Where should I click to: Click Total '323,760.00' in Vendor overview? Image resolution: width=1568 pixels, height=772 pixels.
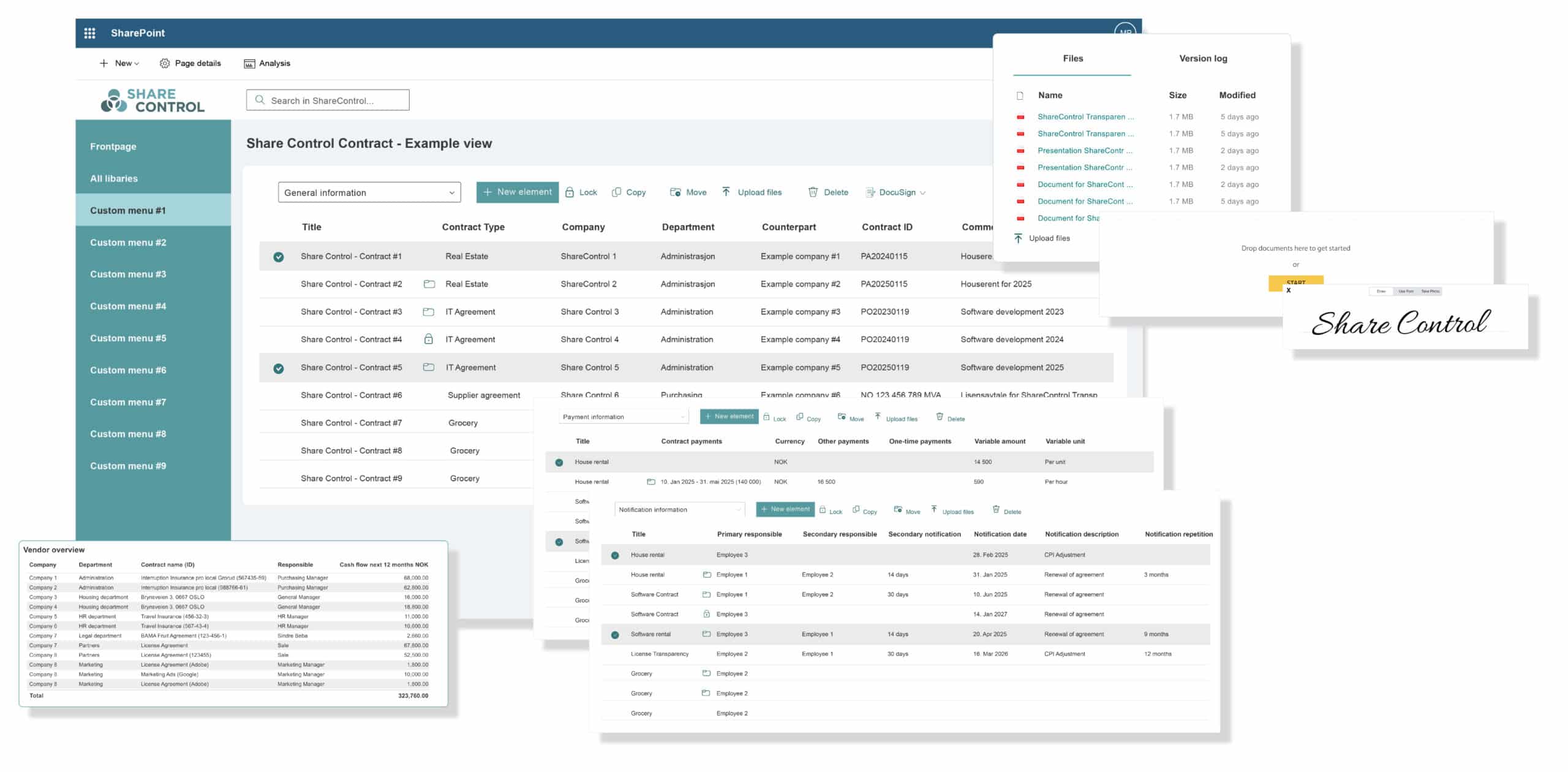(413, 695)
